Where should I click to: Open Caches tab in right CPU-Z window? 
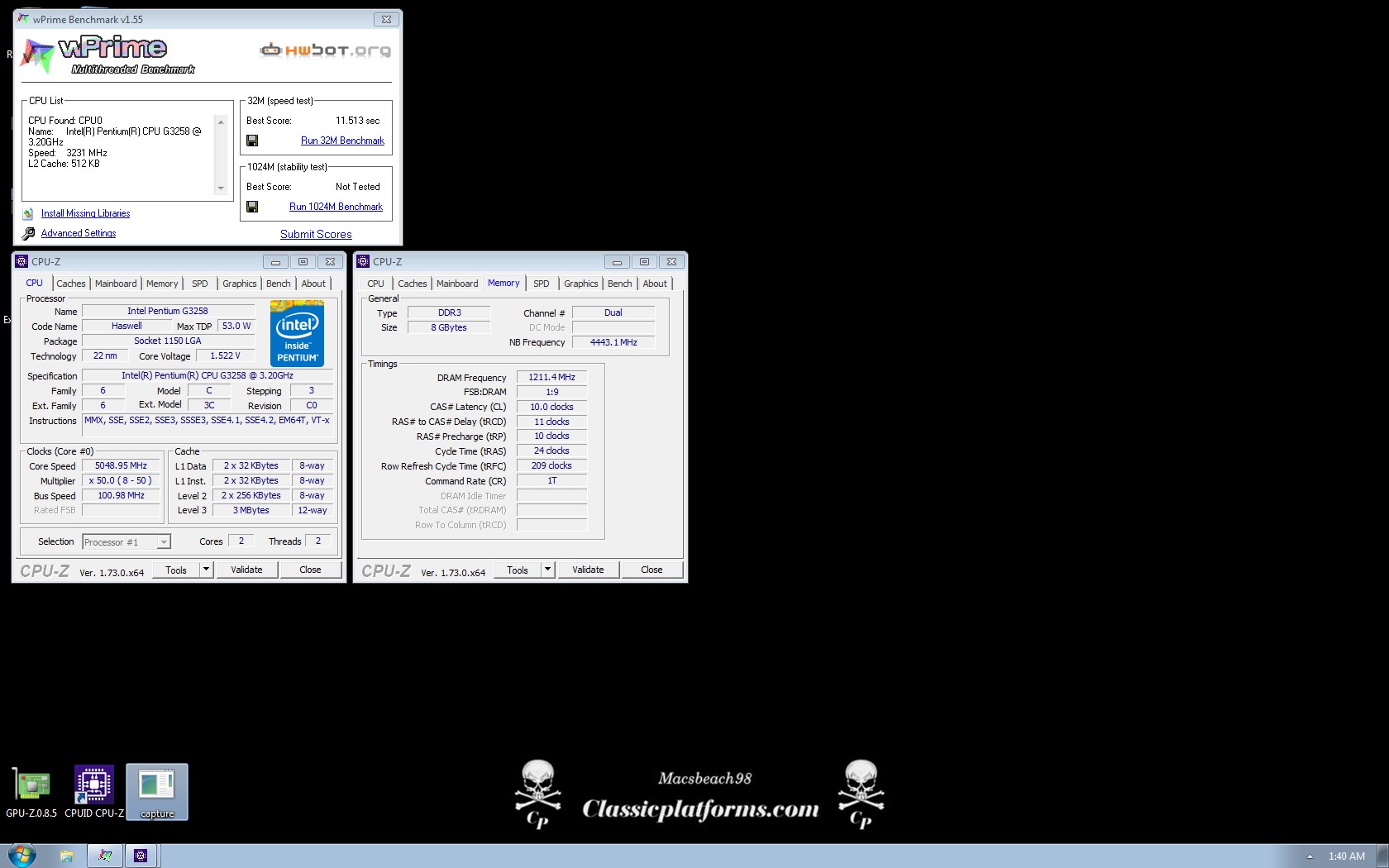413,284
